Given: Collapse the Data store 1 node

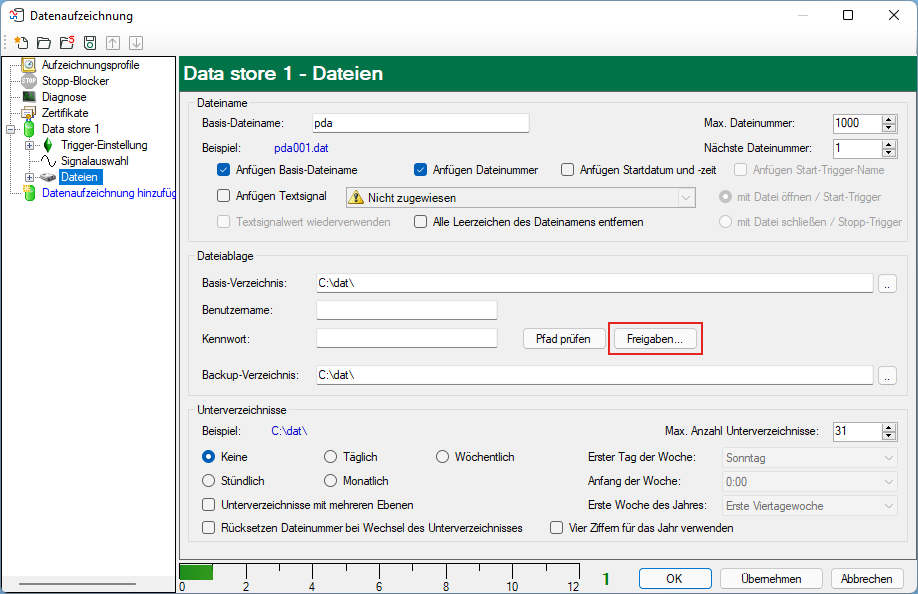Looking at the screenshot, I should tap(12, 129).
